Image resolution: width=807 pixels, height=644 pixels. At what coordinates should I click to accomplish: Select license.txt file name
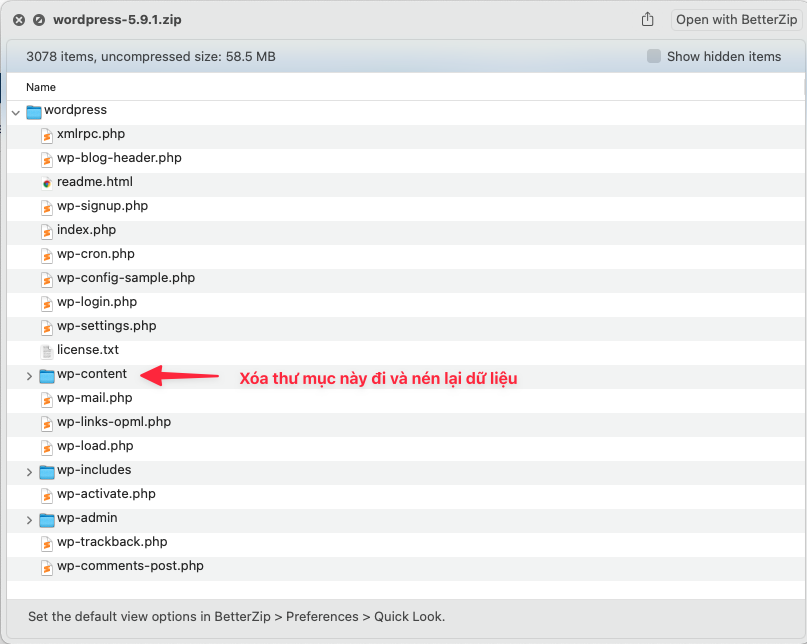click(88, 350)
